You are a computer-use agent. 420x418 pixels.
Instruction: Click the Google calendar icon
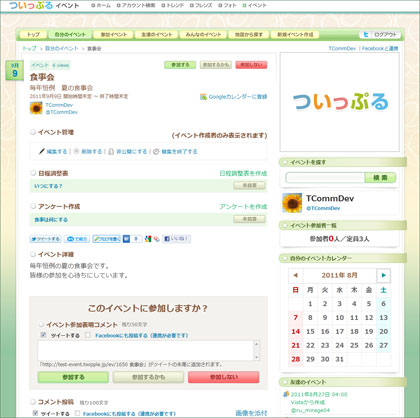coord(203,97)
